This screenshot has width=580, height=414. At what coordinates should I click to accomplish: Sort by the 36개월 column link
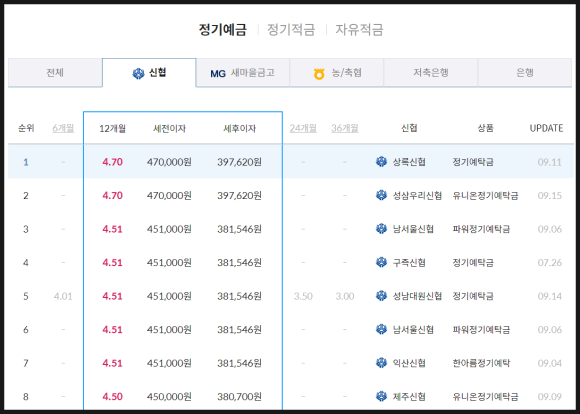(345, 128)
